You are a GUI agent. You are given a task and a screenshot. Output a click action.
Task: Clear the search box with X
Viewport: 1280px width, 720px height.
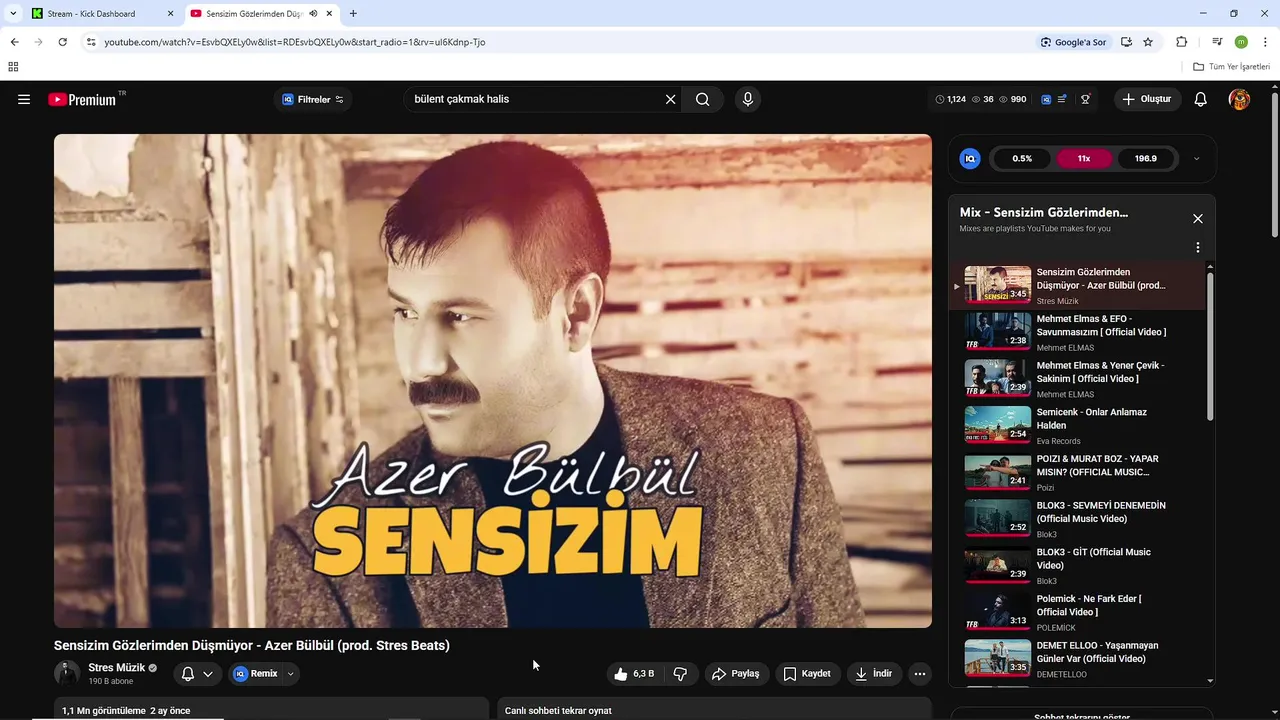coord(671,99)
